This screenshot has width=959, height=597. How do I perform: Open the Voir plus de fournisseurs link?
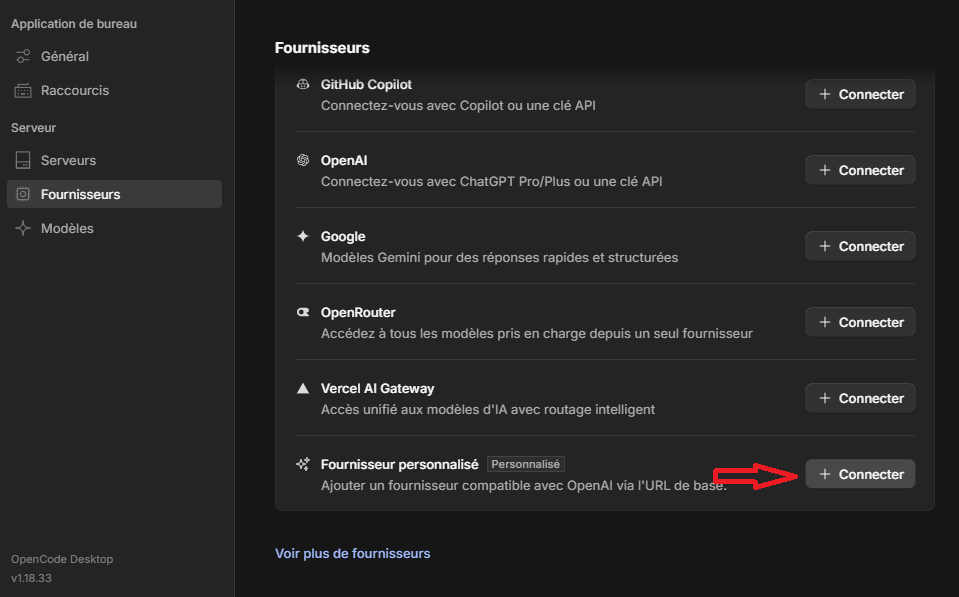coord(353,554)
